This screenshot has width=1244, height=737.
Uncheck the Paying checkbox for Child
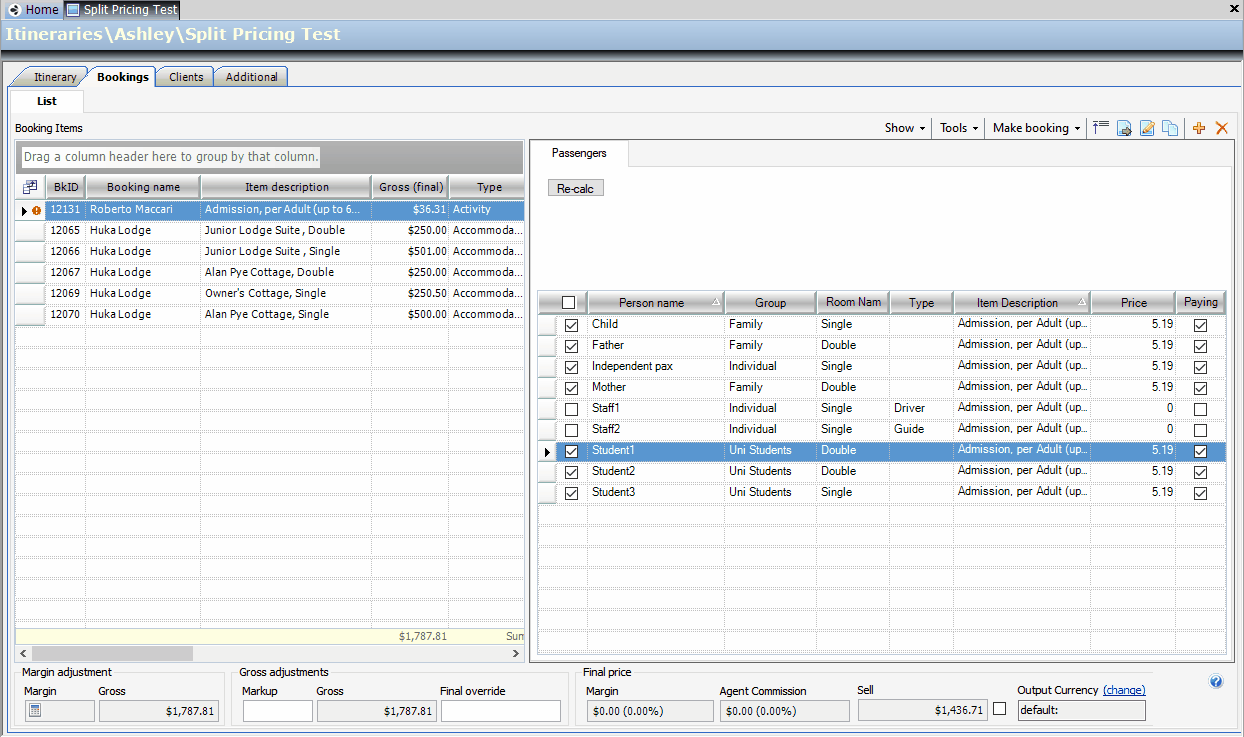[x=1200, y=325]
